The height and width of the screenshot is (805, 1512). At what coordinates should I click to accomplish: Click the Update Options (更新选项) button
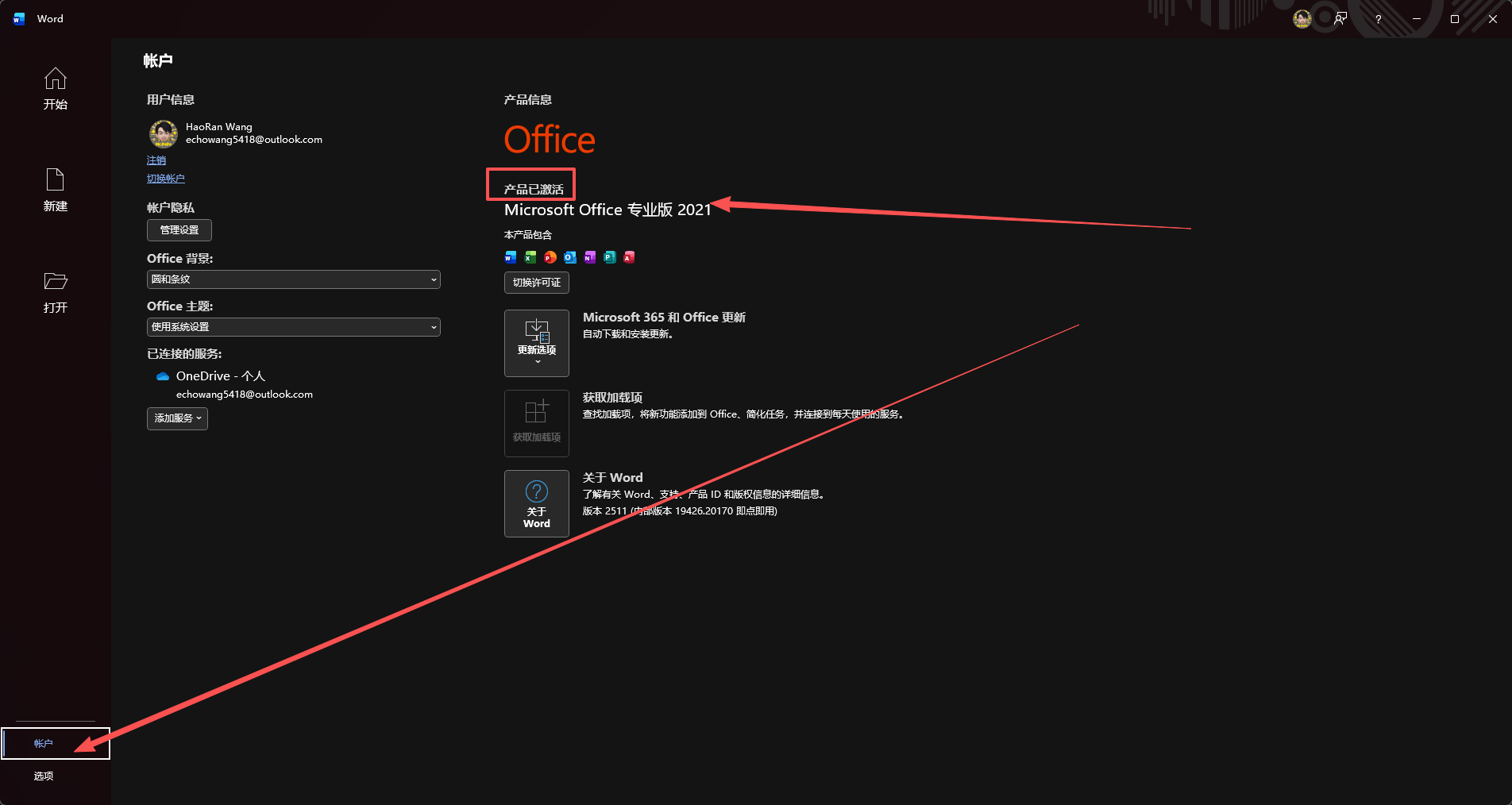pos(537,343)
